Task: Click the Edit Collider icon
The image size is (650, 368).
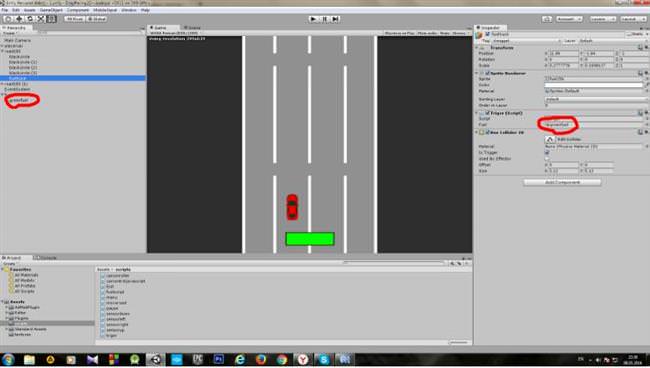Action: pos(550,139)
